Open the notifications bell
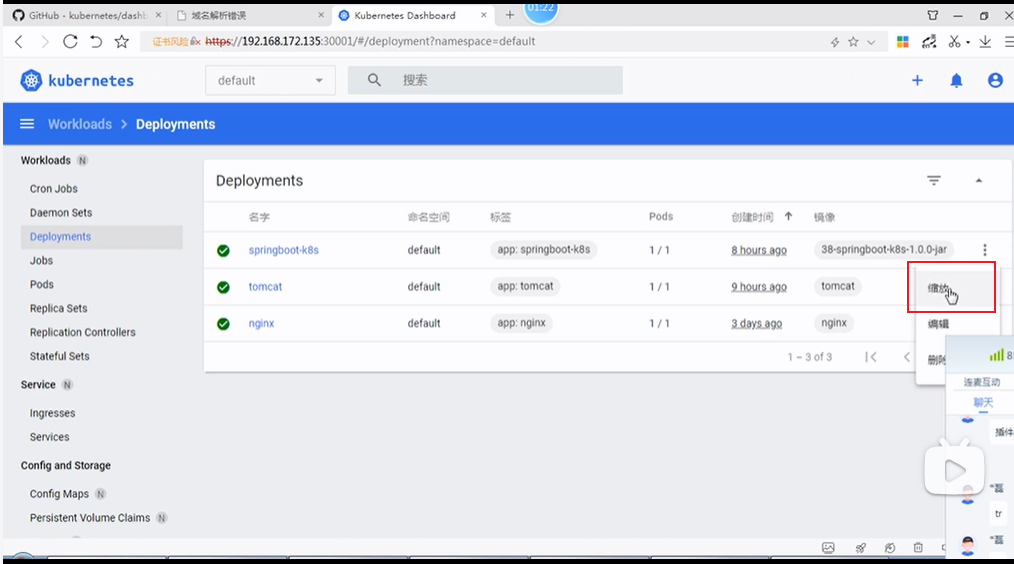The width and height of the screenshot is (1014, 564). 956,80
